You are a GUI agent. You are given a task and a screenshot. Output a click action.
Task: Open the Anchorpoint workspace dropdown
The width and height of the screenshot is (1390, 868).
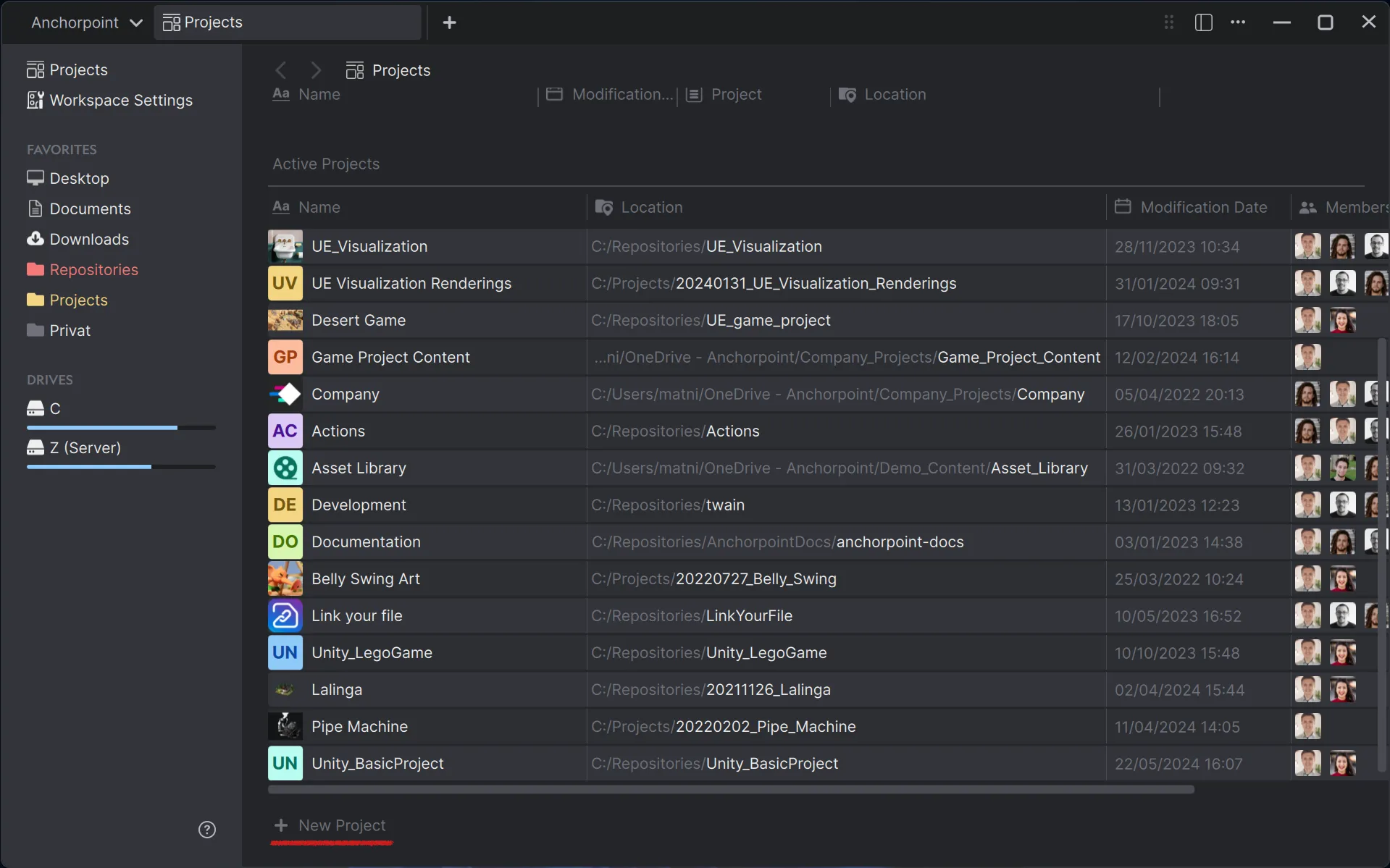[86, 22]
